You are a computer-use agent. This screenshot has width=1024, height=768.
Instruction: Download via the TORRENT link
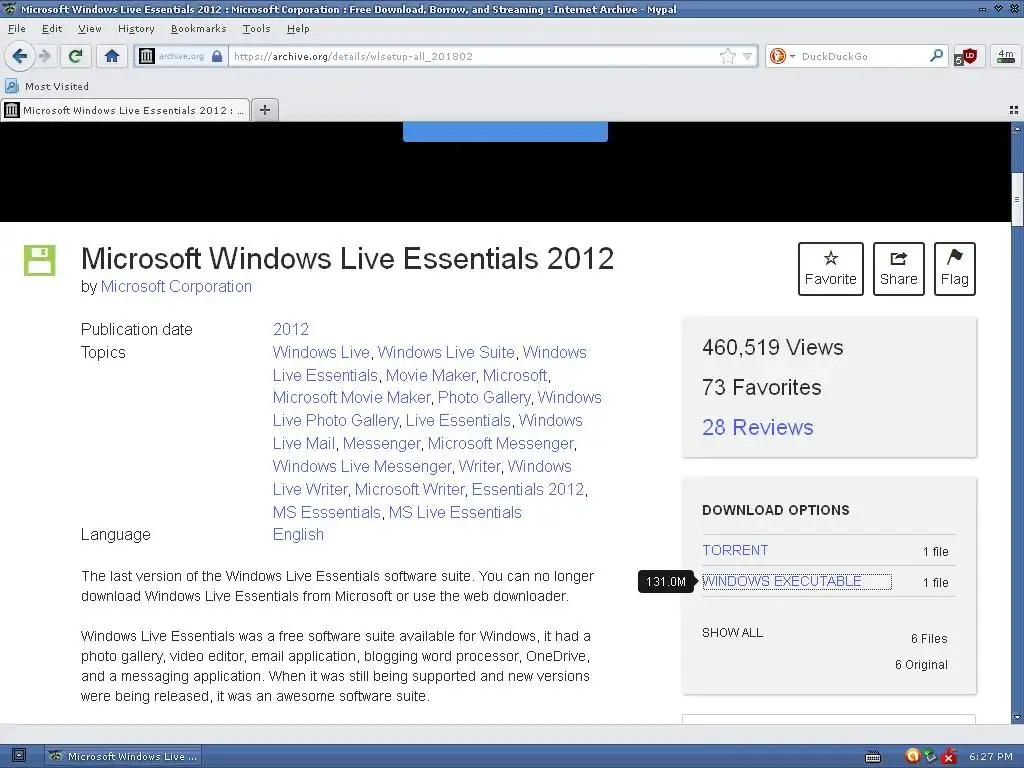pos(735,550)
